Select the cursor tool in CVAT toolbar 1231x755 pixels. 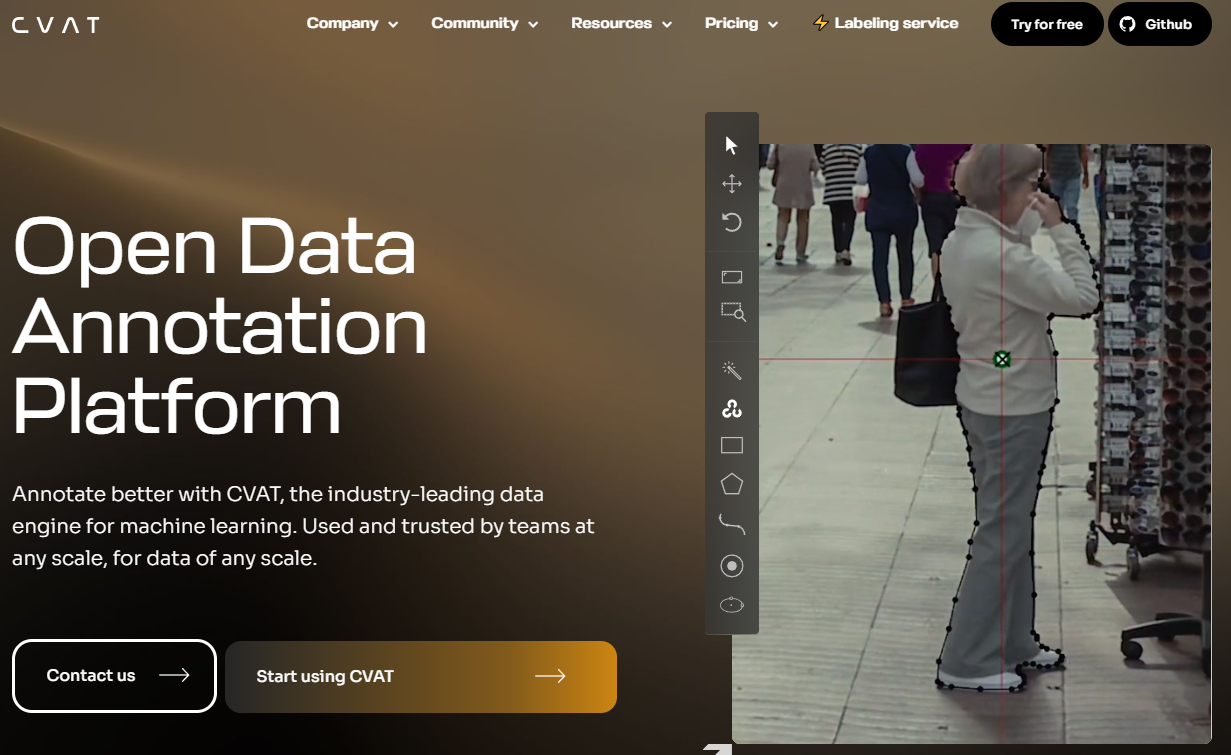click(x=731, y=146)
